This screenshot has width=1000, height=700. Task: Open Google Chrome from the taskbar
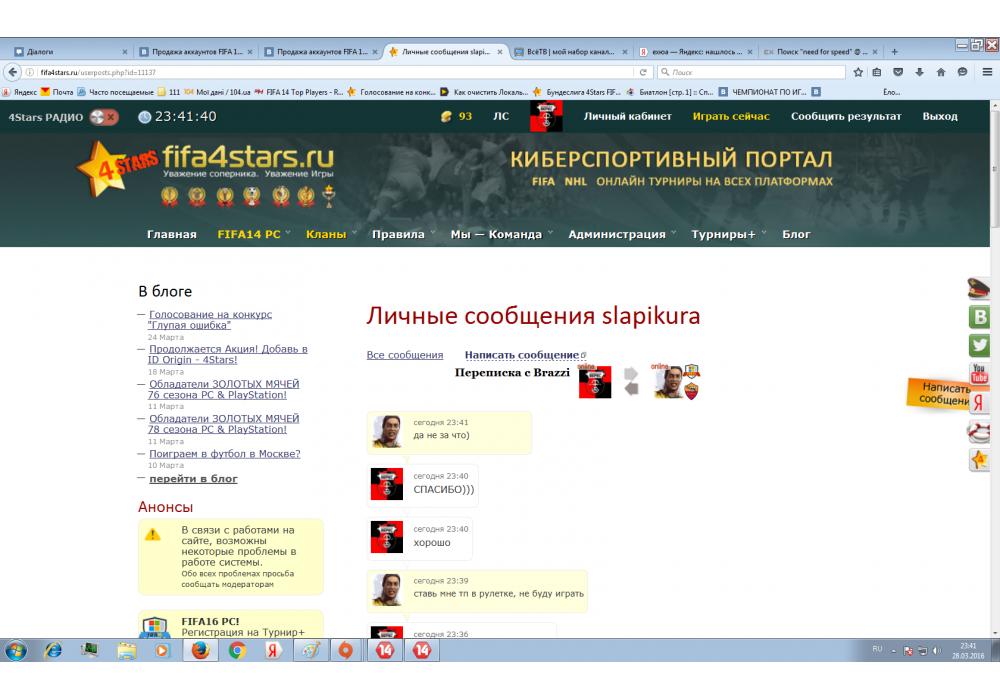coord(237,650)
